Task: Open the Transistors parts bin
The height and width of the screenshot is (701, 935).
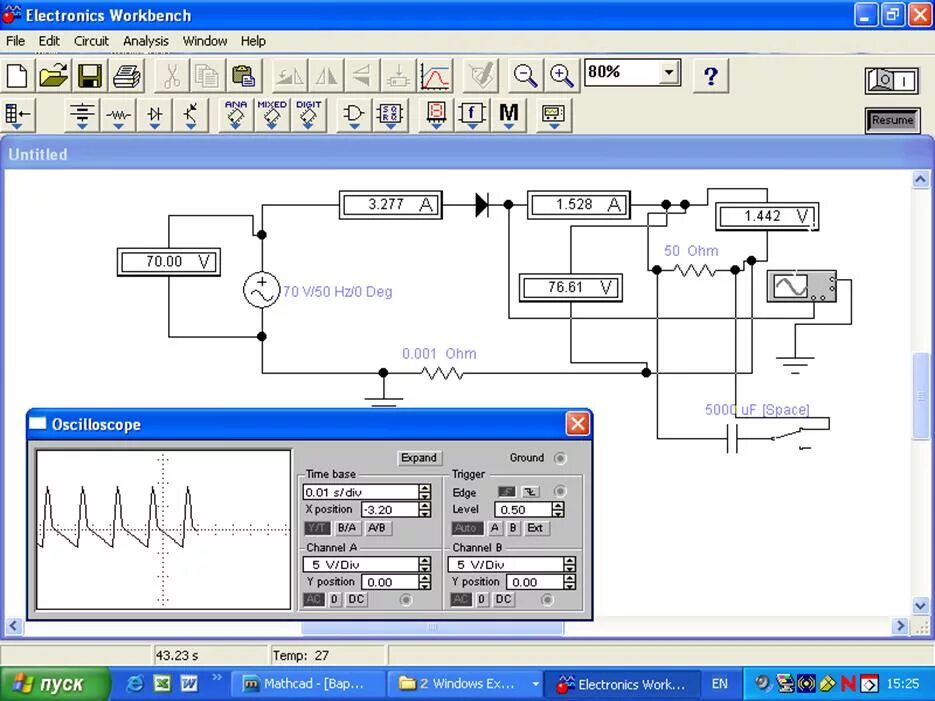Action: pyautogui.click(x=191, y=114)
